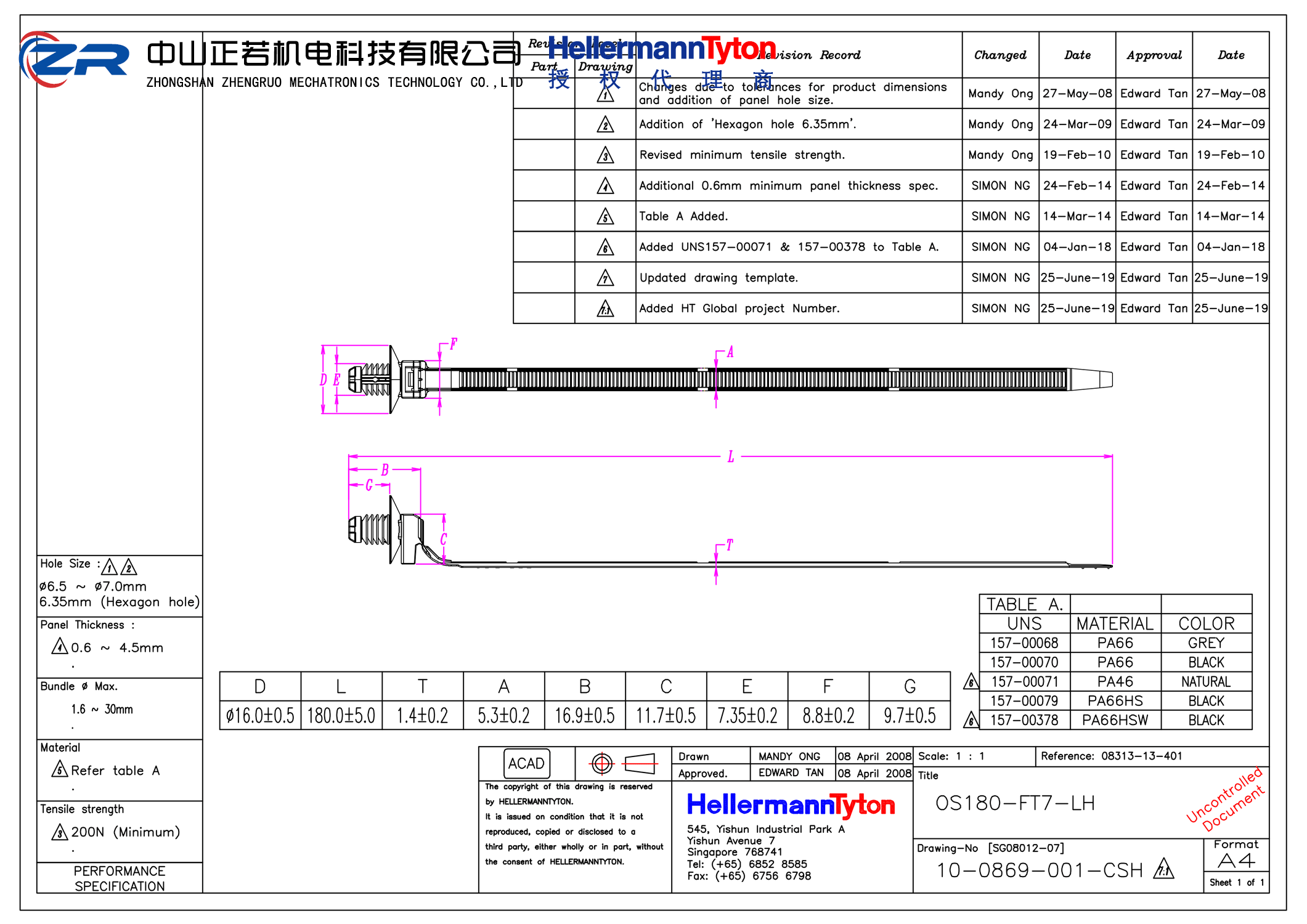The width and height of the screenshot is (1307, 924).
Task: Click the fir-tree mount in the side view
Action: [370, 530]
